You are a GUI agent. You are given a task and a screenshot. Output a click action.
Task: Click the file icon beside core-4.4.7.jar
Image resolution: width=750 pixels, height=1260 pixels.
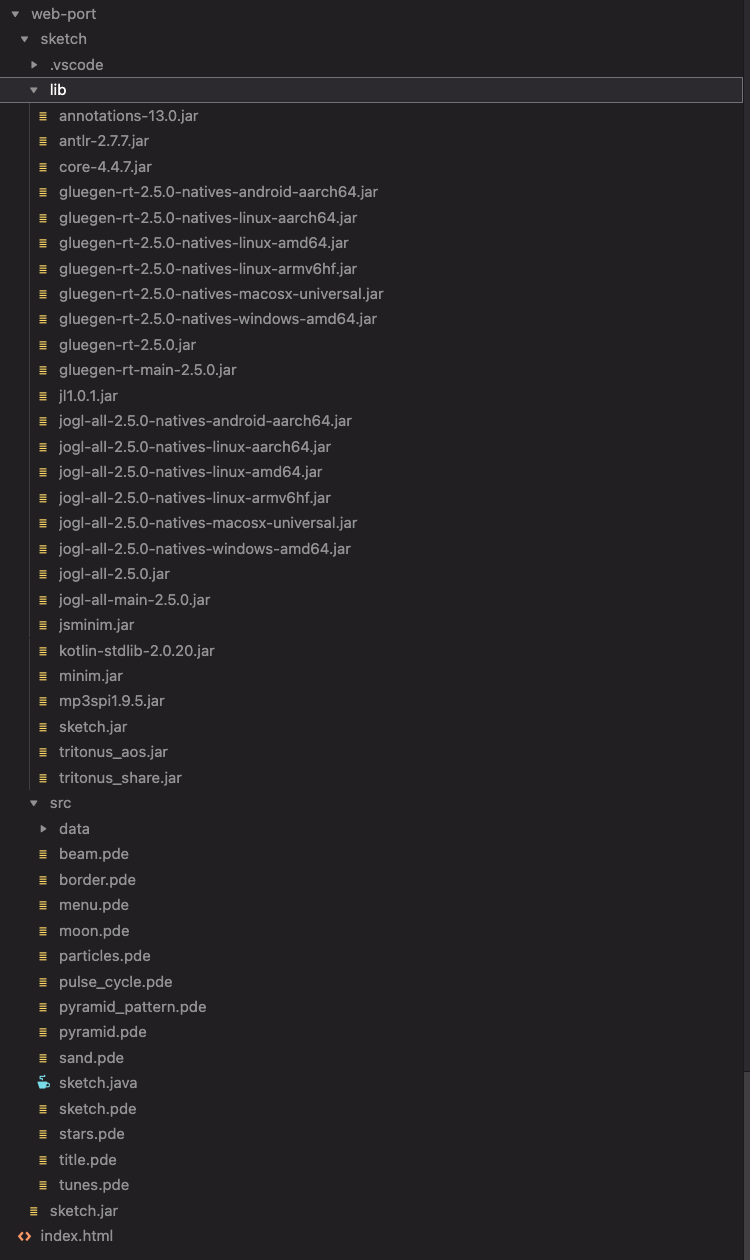(x=43, y=167)
